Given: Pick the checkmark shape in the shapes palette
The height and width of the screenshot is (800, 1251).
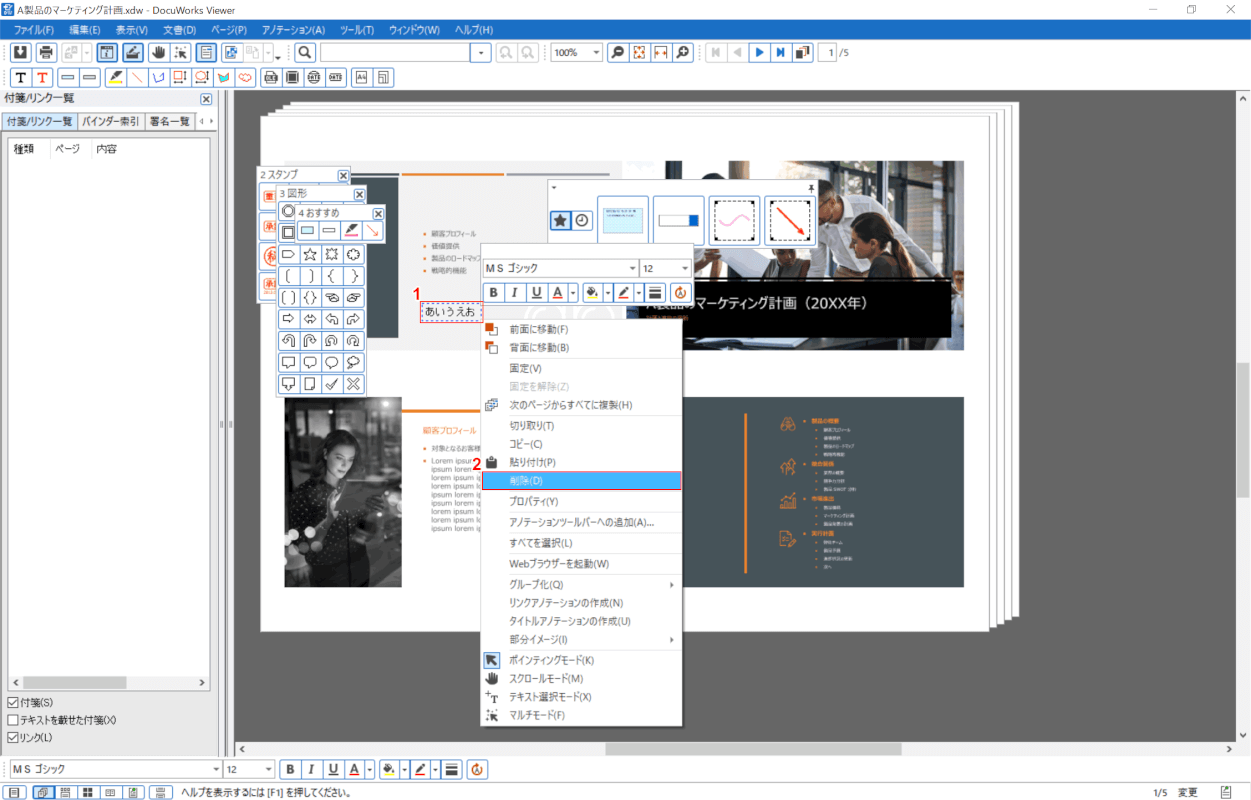Looking at the screenshot, I should [x=332, y=384].
